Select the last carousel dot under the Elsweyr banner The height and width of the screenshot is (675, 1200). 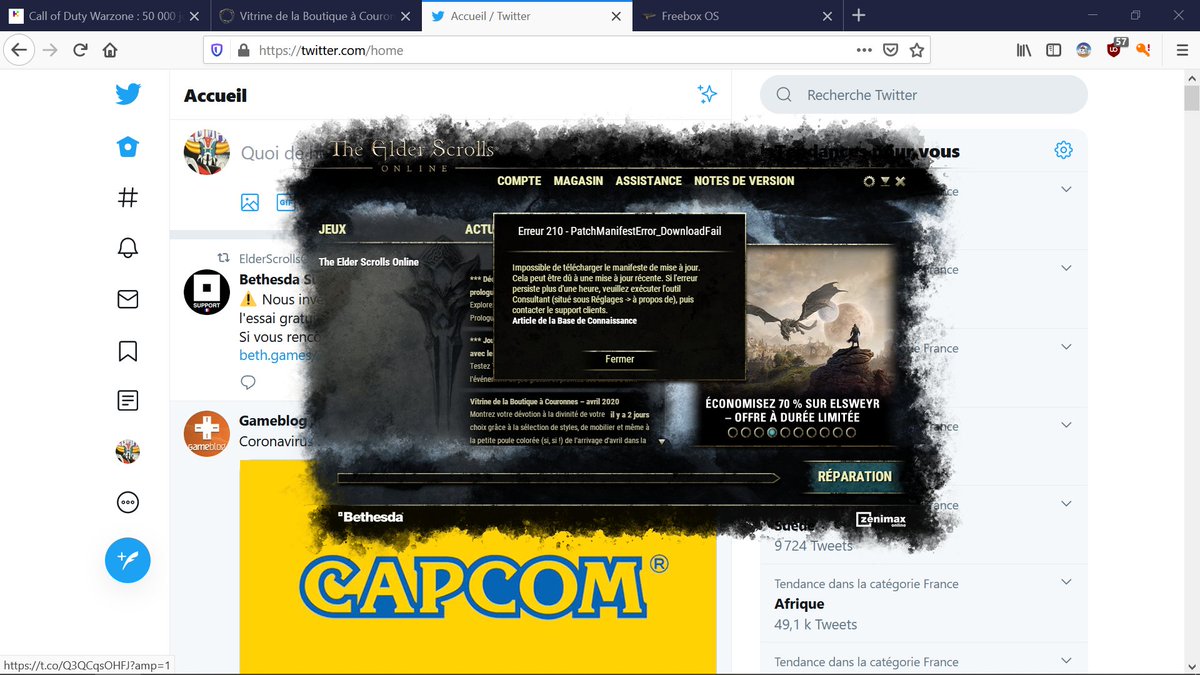pos(851,433)
